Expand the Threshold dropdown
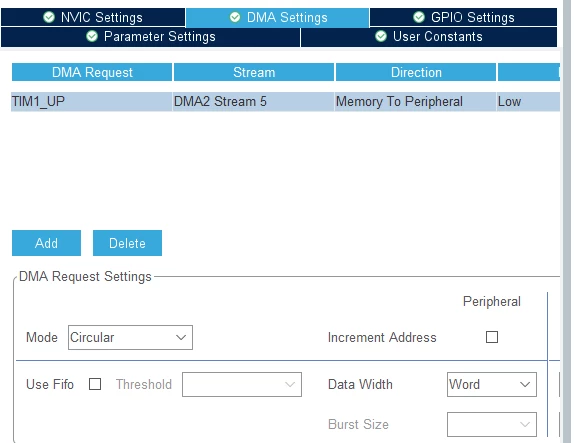574x443 pixels. [242, 384]
